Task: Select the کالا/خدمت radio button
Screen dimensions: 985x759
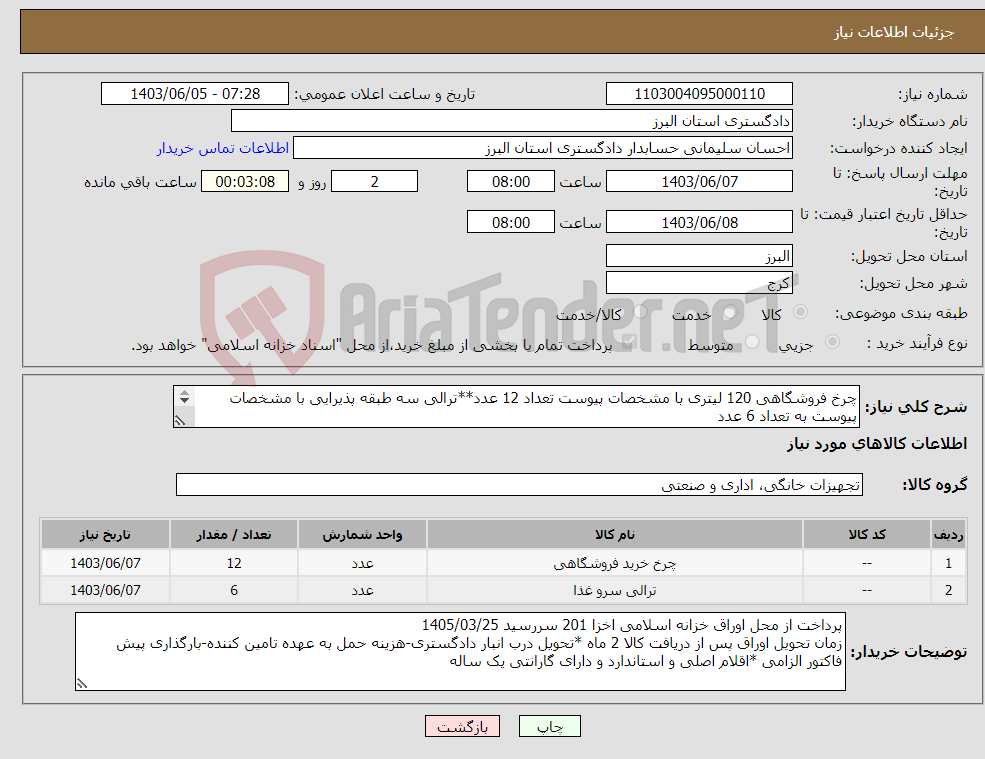Action: [640, 312]
